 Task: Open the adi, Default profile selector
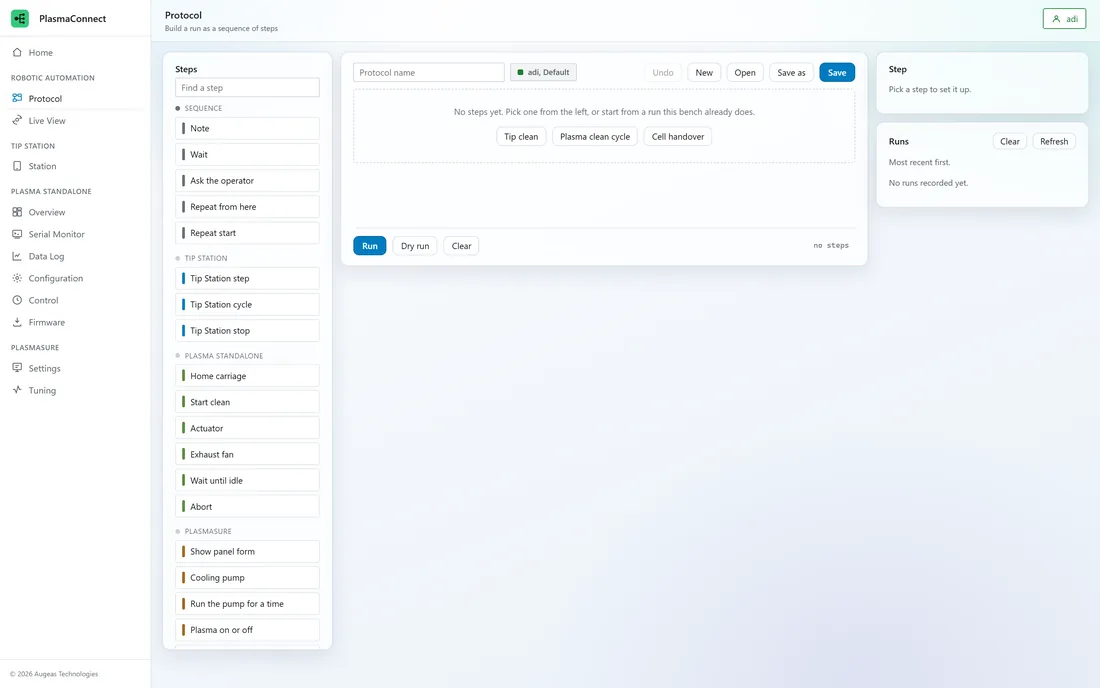click(543, 72)
